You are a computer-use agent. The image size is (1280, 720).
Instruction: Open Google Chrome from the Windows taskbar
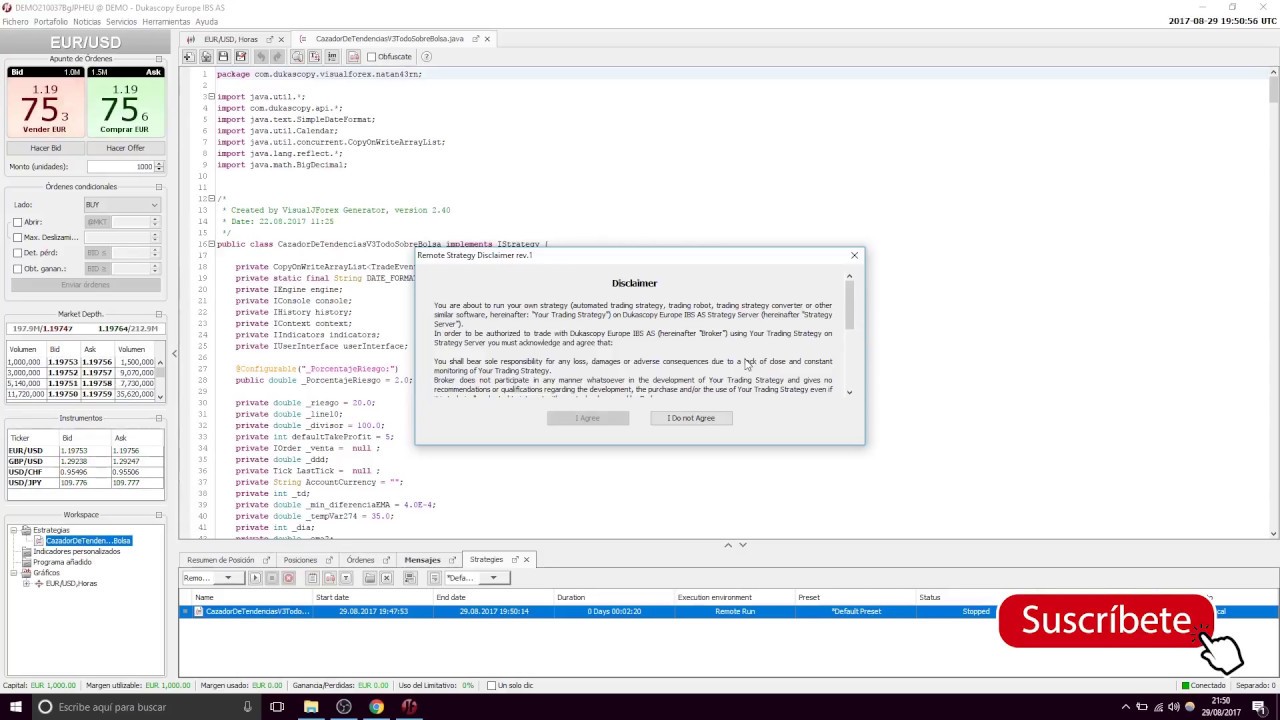coord(376,707)
